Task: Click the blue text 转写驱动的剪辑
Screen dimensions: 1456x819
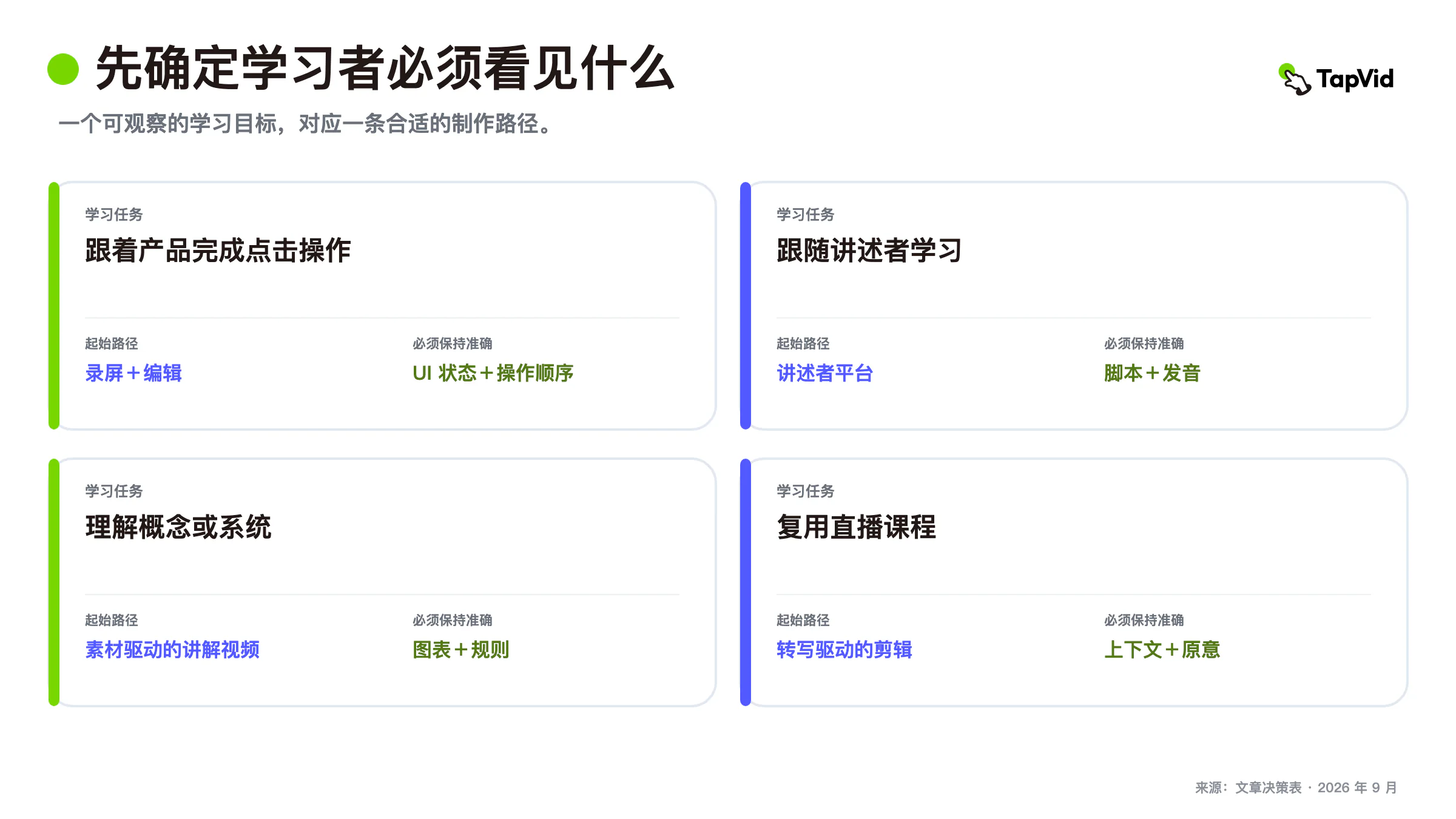Action: 844,650
